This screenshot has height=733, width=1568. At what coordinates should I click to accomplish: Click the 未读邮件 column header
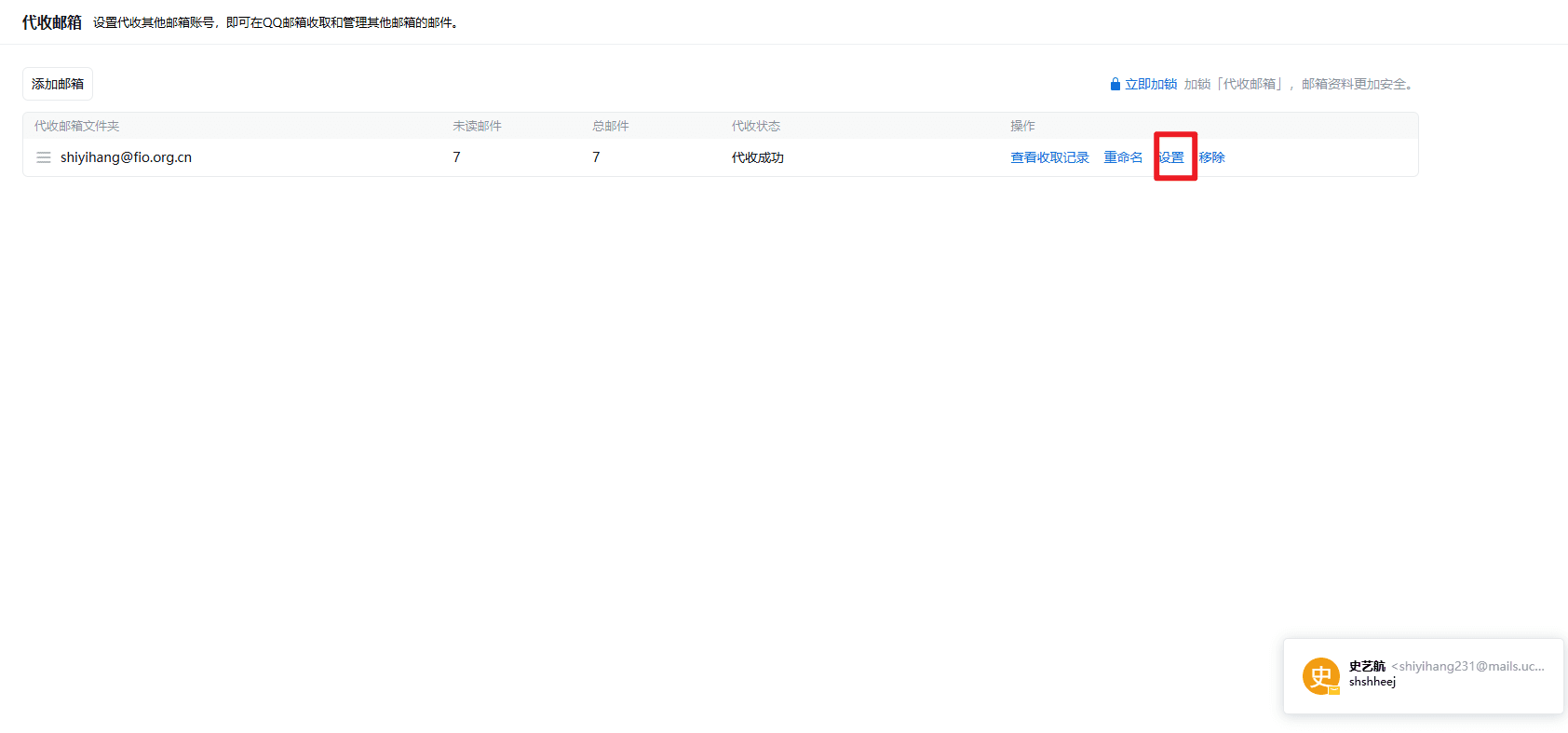(x=477, y=126)
